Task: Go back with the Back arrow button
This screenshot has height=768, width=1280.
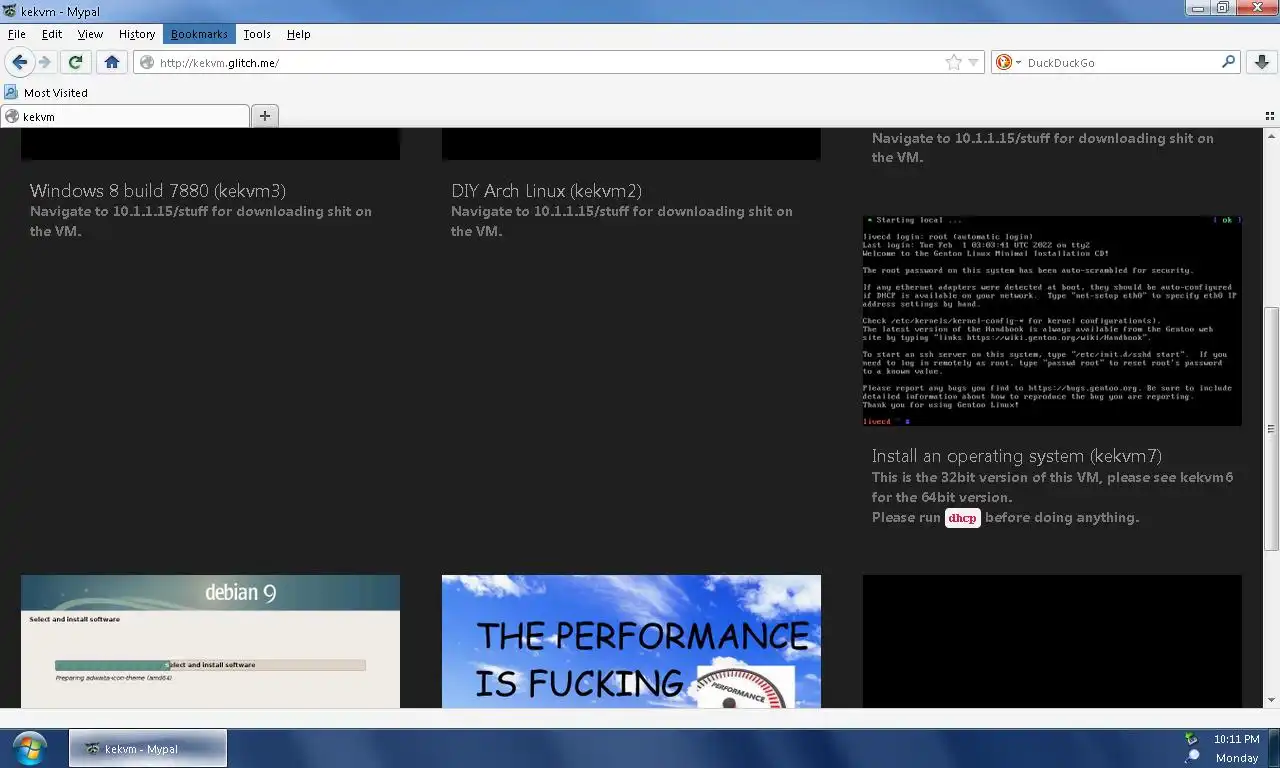Action: click(19, 62)
